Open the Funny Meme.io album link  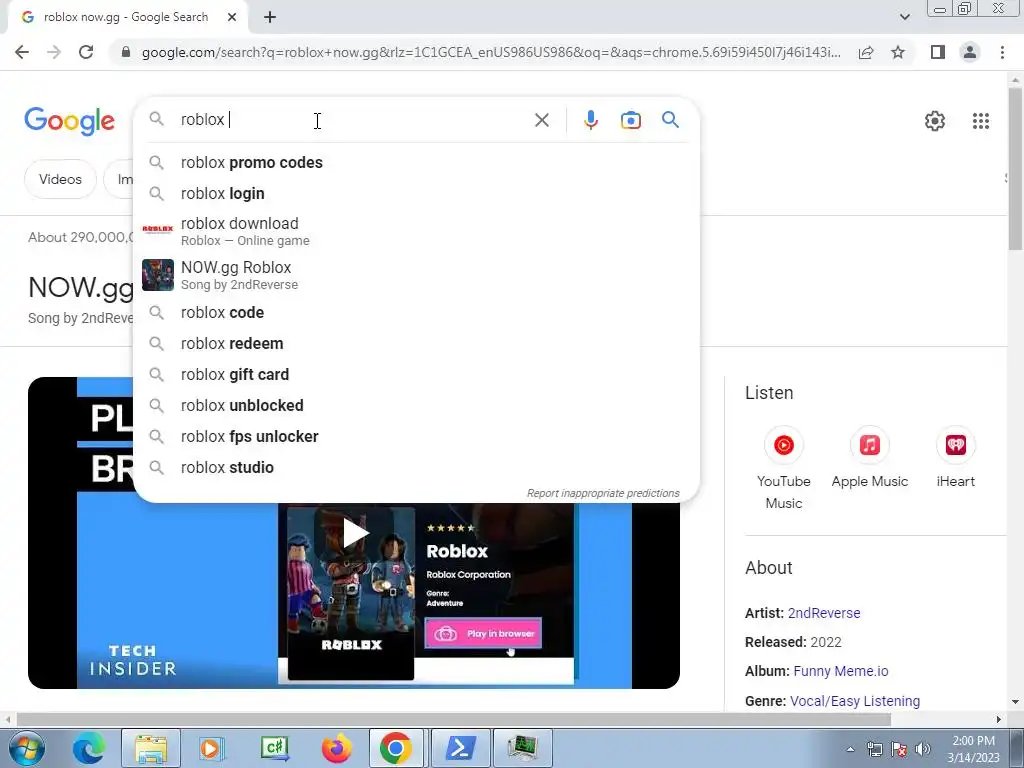(x=840, y=671)
